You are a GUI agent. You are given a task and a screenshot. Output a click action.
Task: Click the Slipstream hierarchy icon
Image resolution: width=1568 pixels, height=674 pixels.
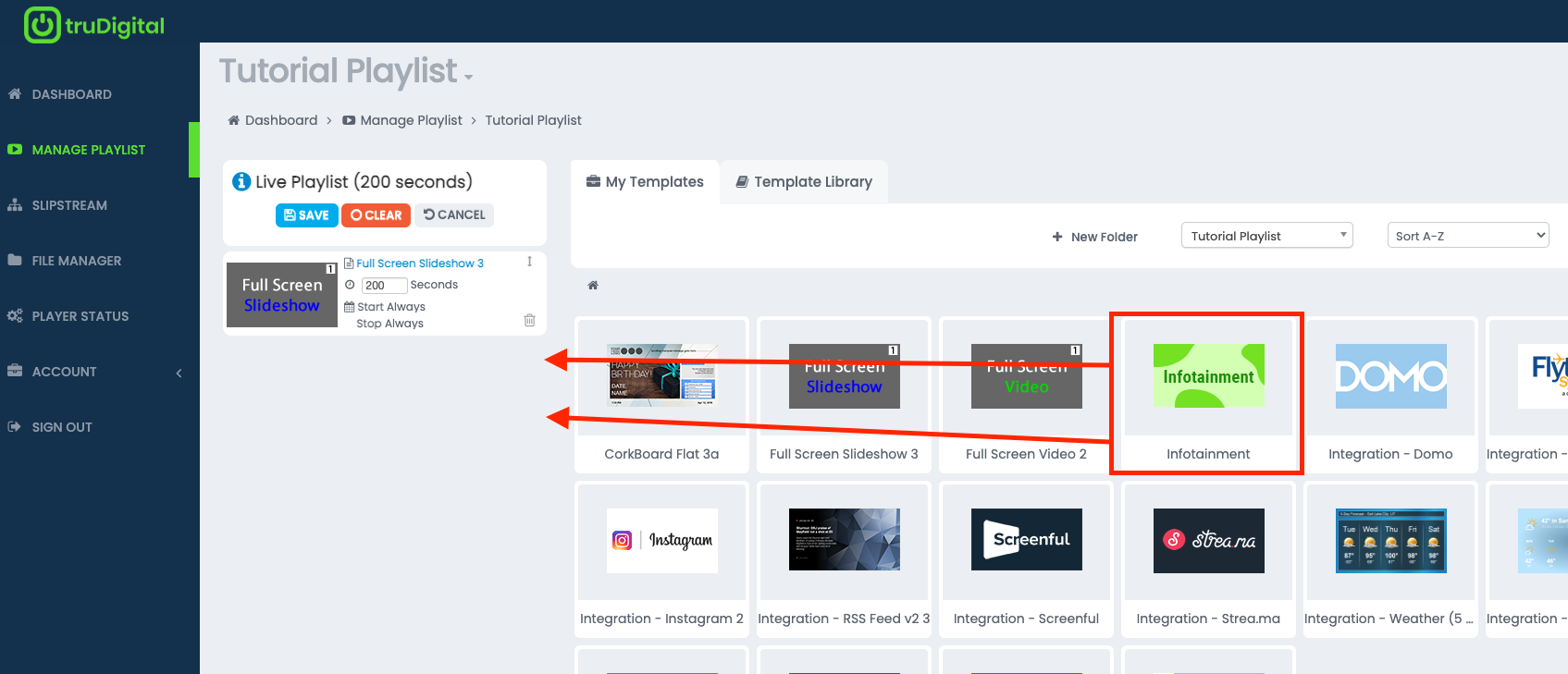point(15,204)
